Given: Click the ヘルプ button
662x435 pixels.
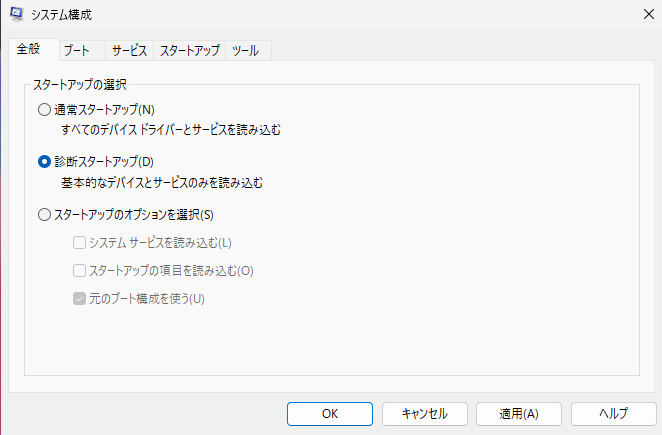Looking at the screenshot, I should (x=614, y=414).
